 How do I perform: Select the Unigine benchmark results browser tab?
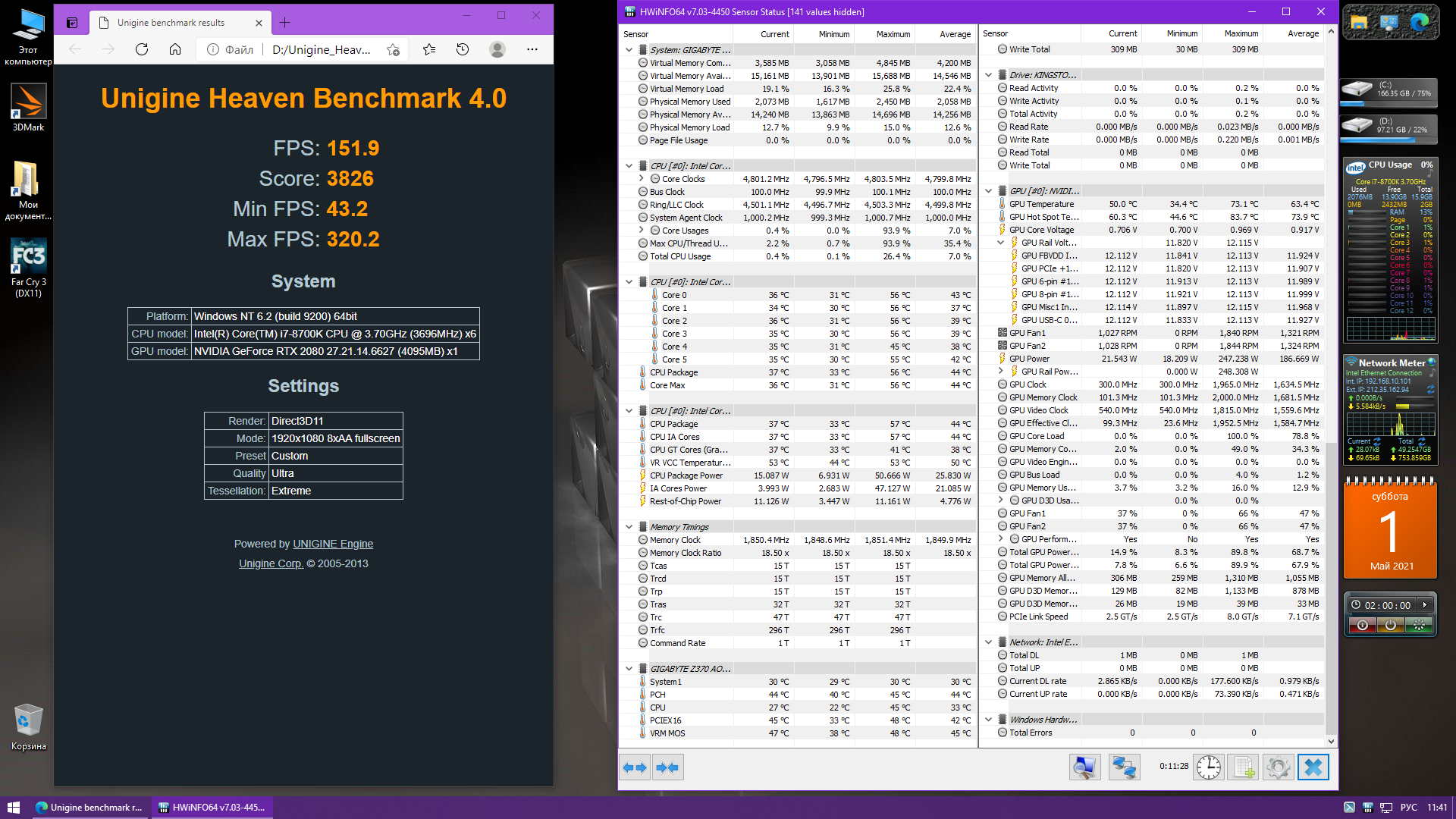pos(172,23)
